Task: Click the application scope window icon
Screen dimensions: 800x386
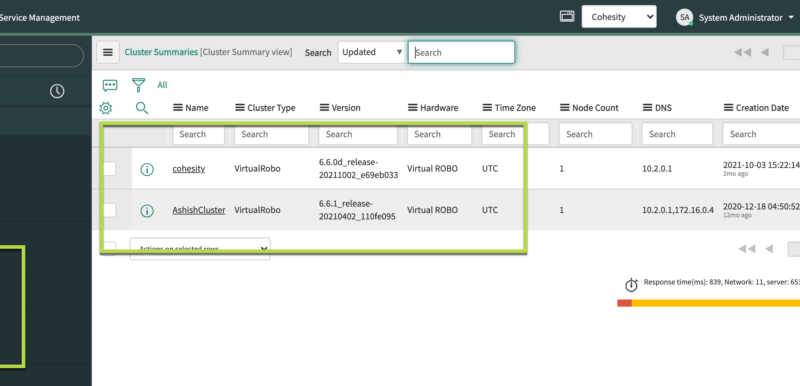Action: [567, 16]
